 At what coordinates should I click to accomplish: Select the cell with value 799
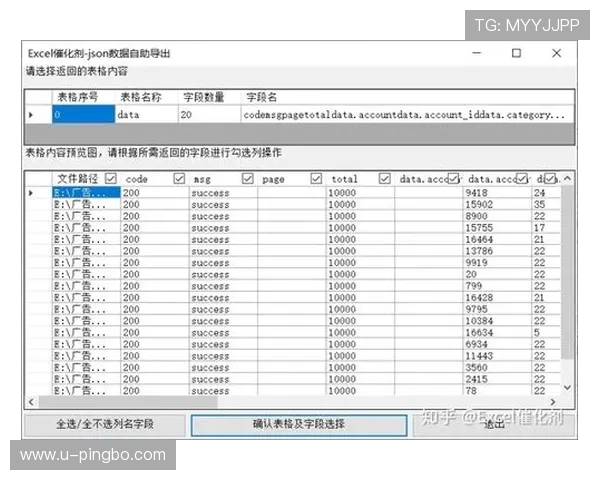pos(497,286)
